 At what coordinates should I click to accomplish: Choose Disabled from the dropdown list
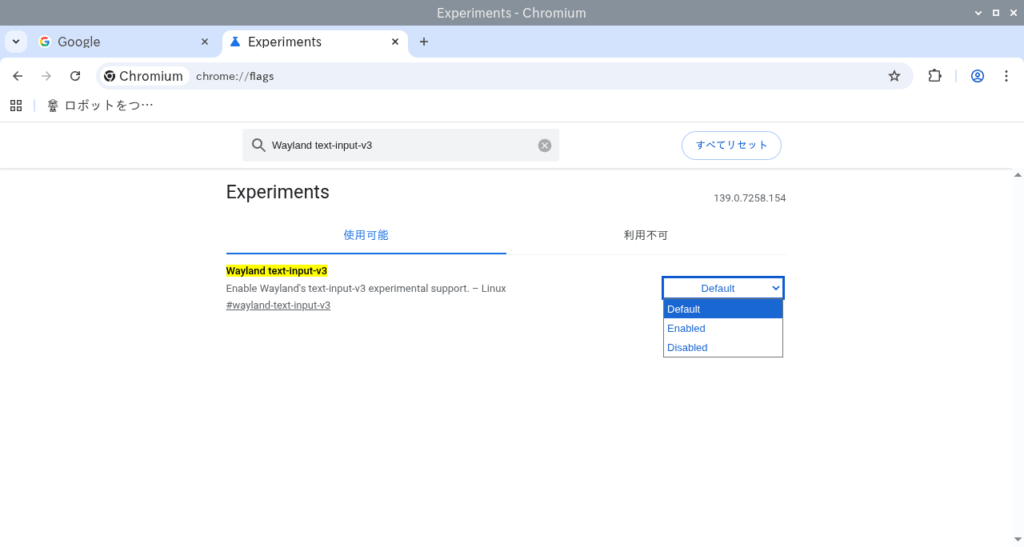688,347
